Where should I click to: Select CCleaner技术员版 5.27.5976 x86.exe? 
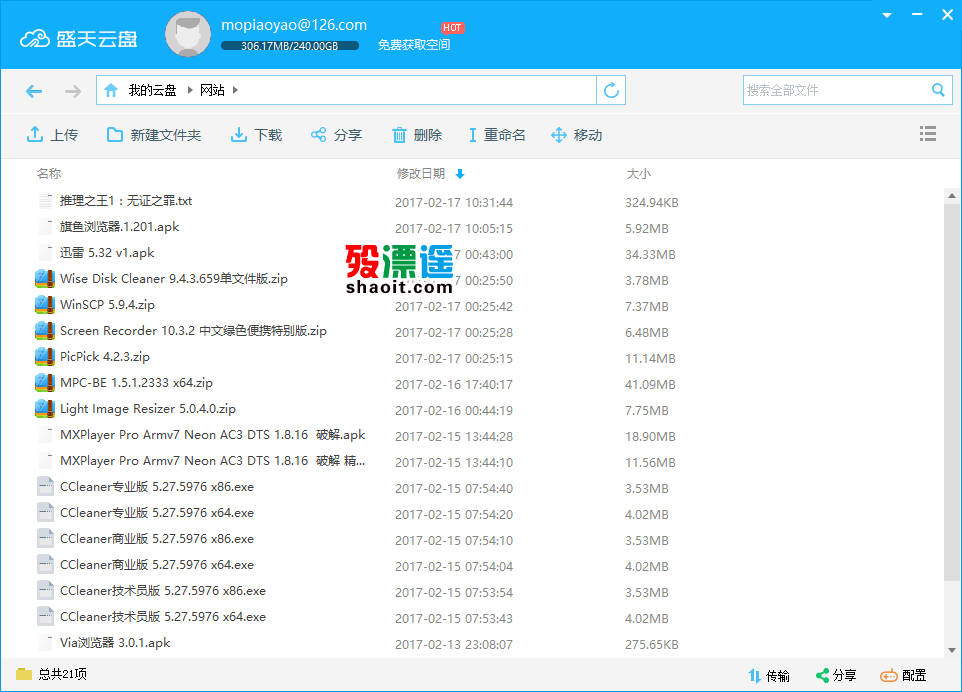tap(163, 591)
